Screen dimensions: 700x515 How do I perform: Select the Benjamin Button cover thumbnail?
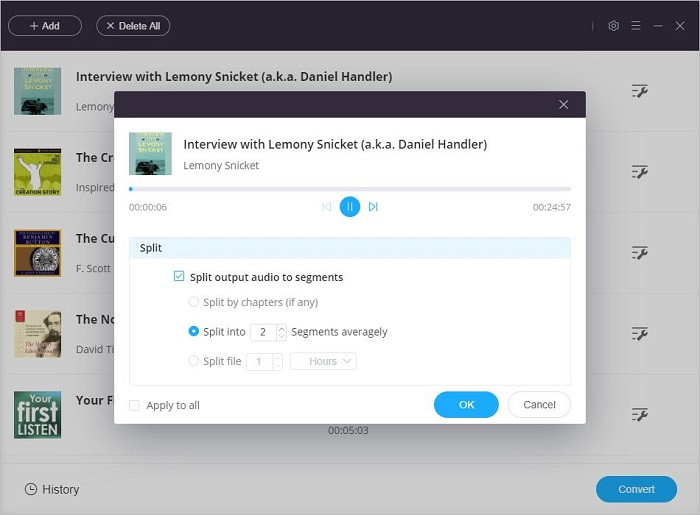(x=38, y=253)
